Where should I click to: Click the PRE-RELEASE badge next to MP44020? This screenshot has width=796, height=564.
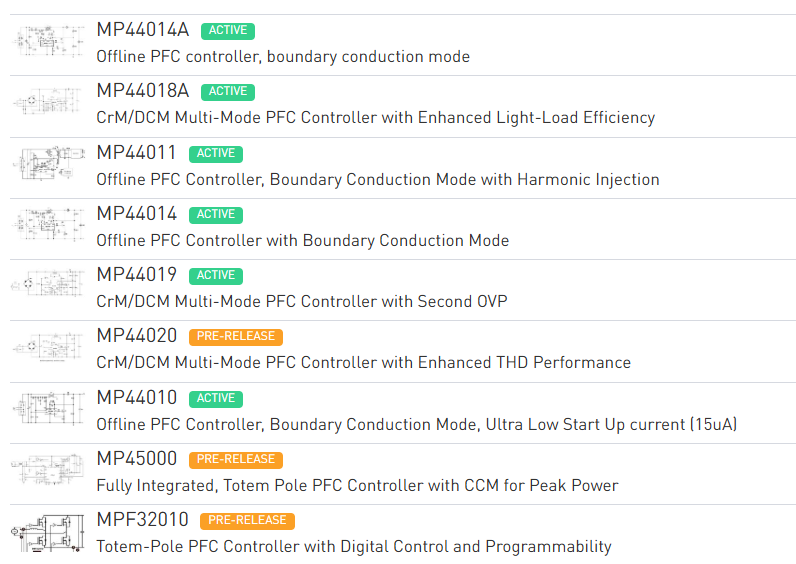(235, 337)
